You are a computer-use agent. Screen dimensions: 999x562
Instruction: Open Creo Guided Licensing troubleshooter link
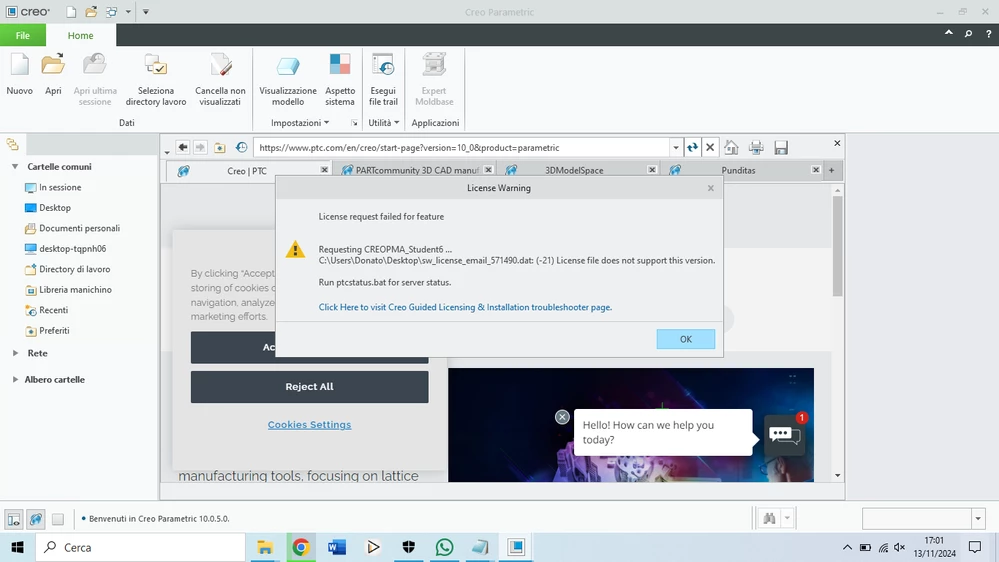(x=465, y=307)
